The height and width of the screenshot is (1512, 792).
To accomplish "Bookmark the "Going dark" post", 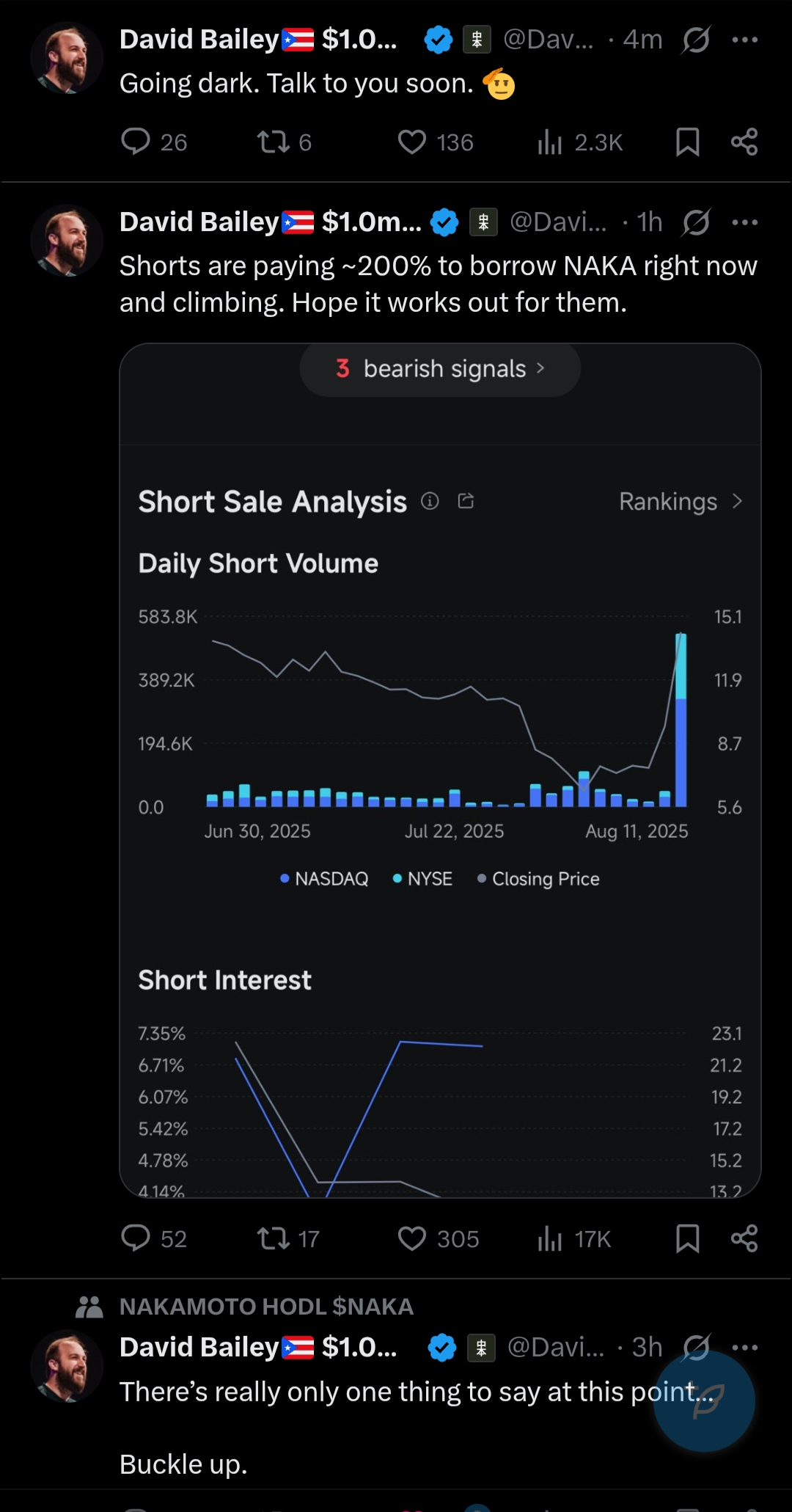I will coord(687,142).
